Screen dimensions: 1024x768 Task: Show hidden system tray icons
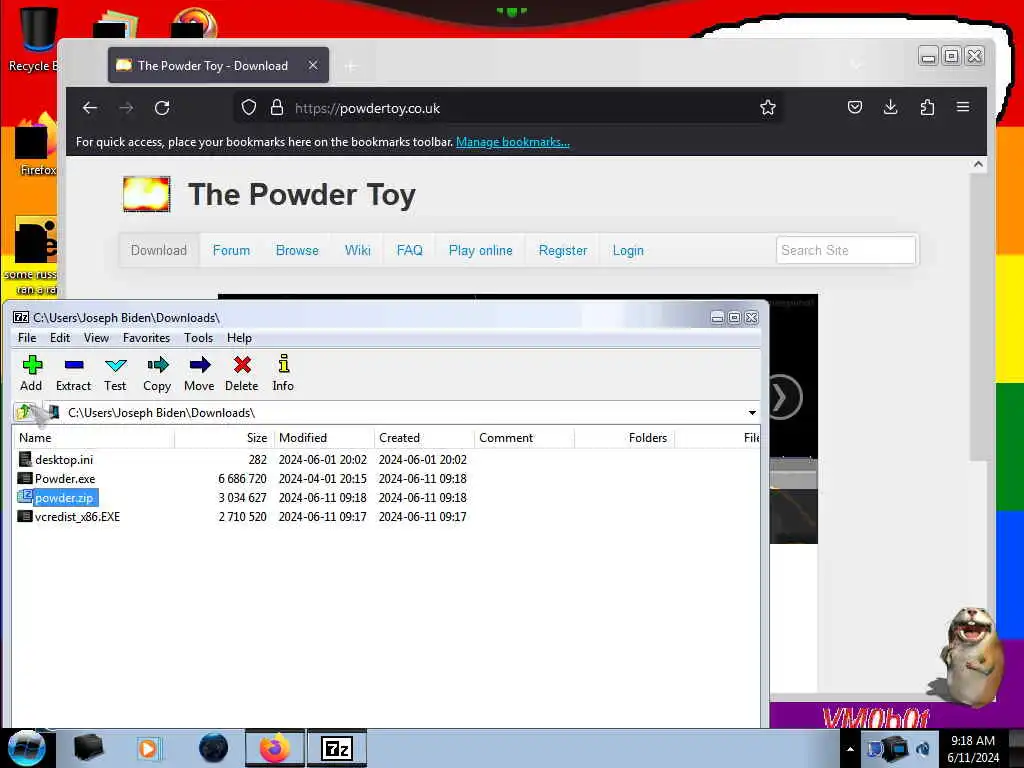[x=850, y=749]
